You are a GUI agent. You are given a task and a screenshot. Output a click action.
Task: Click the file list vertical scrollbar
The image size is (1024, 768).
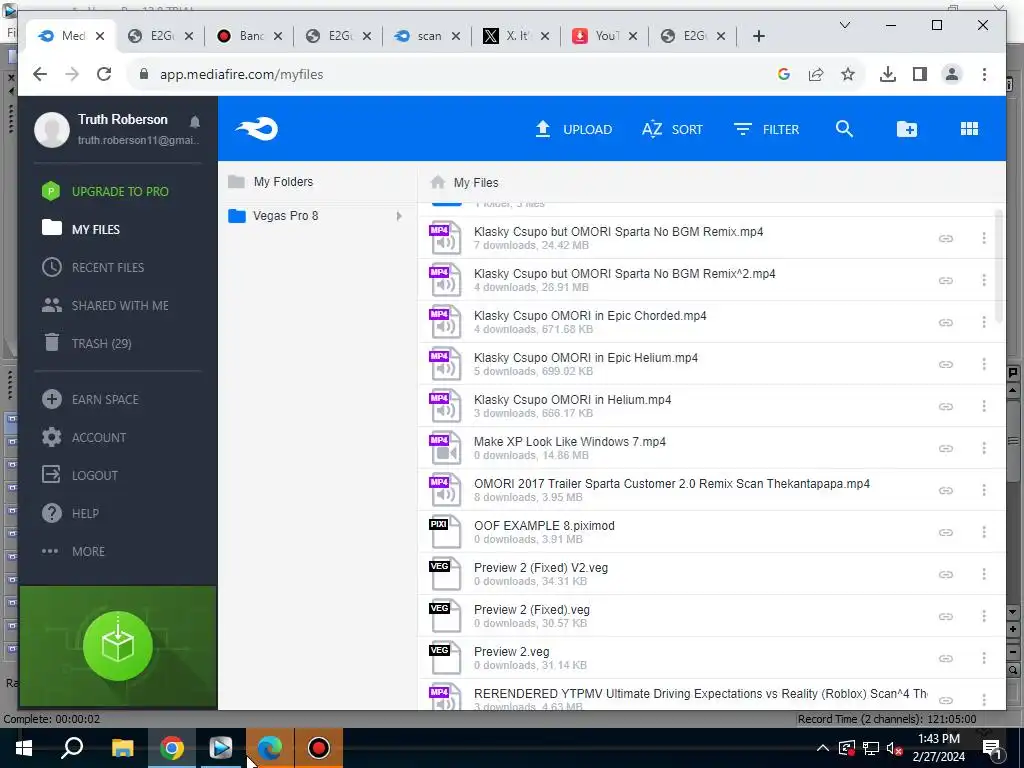[999, 266]
